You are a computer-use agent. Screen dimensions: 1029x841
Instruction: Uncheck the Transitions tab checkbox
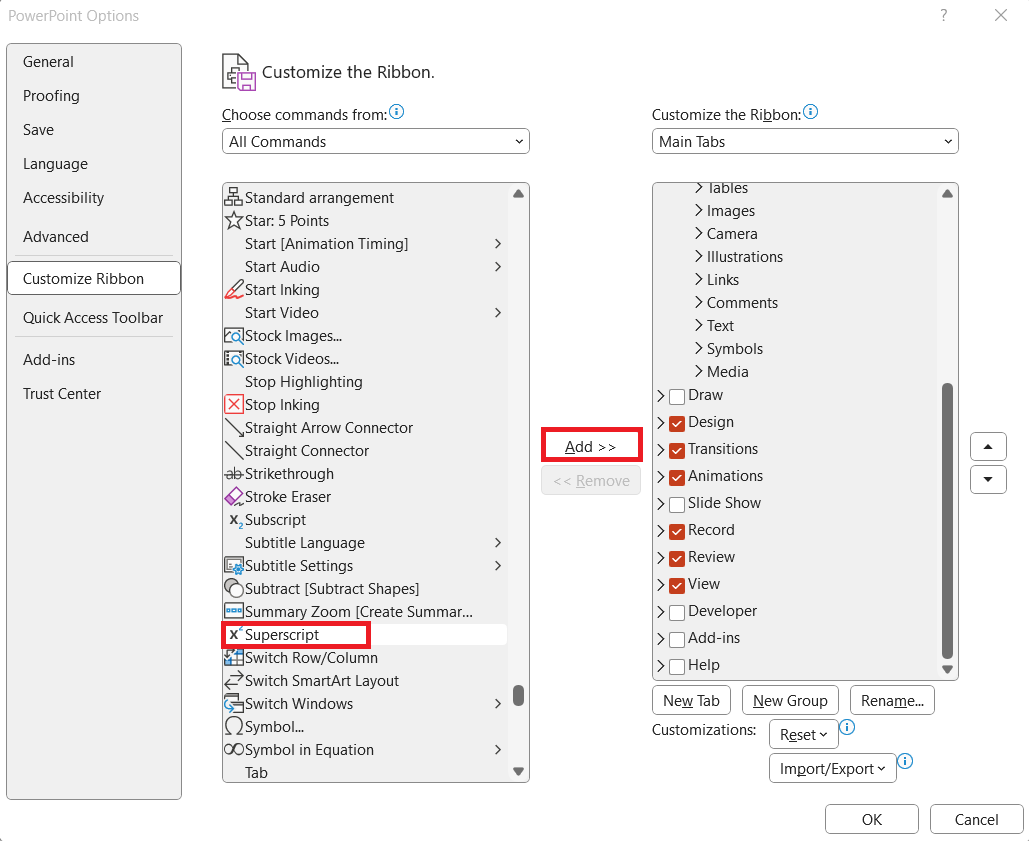(677, 450)
